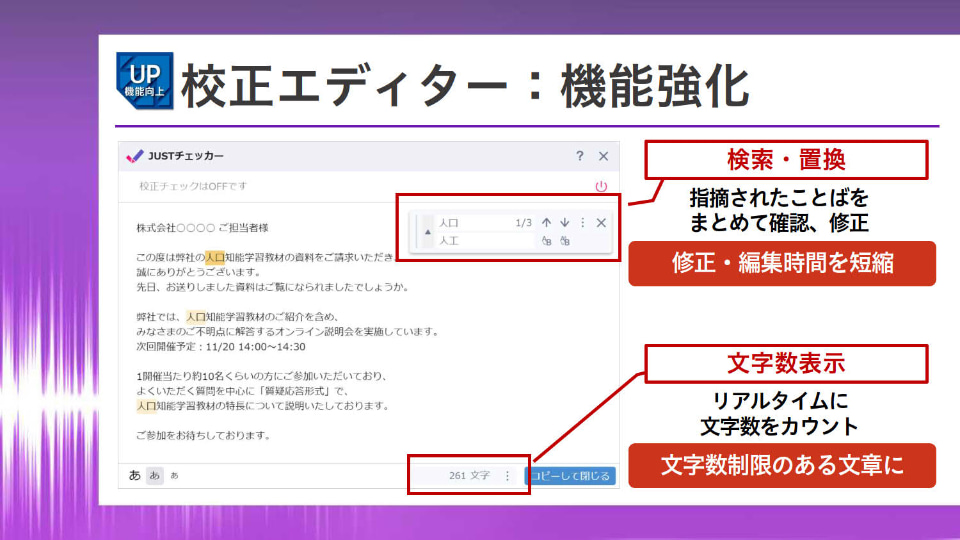
Task: Click the コピーして閉じる button
Action: coord(570,476)
